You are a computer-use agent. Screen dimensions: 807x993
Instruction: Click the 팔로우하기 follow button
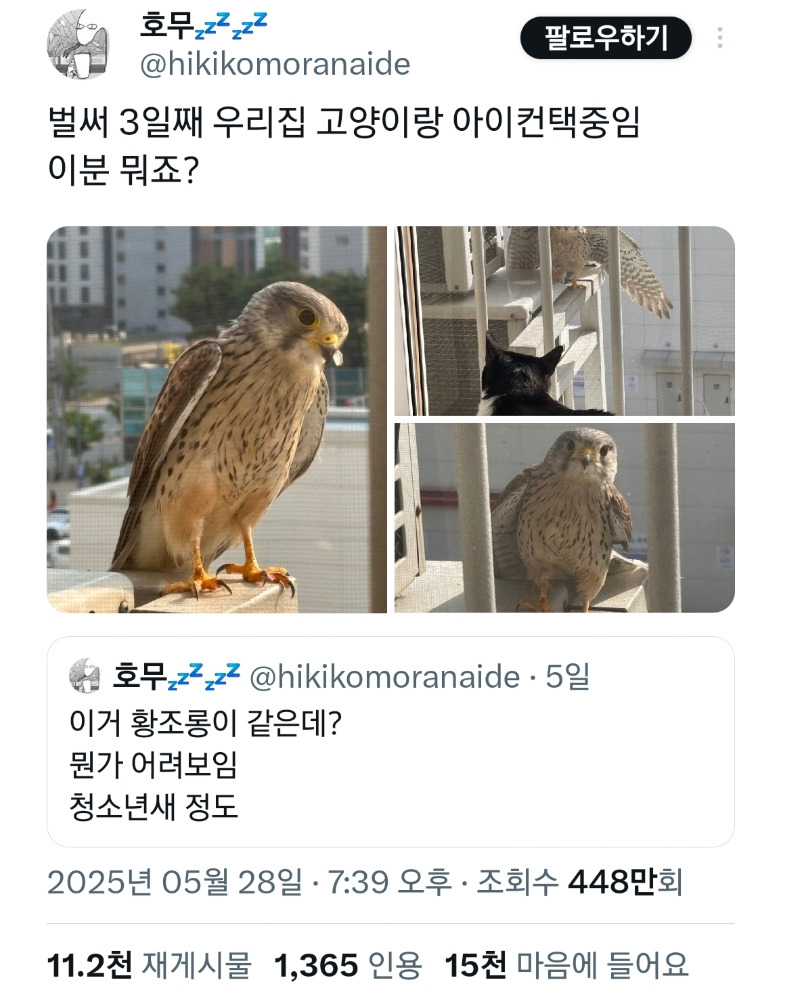[606, 38]
